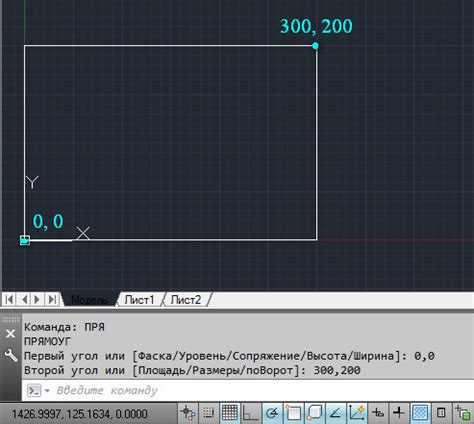Enable Ortho Mode icon

[251, 413]
